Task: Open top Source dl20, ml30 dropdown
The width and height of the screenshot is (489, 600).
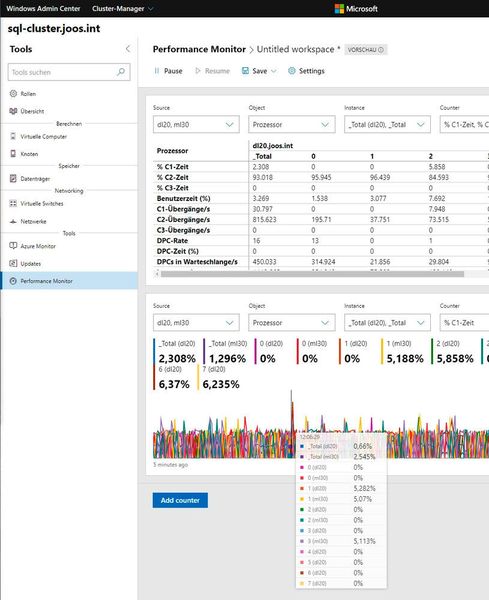Action: point(196,124)
